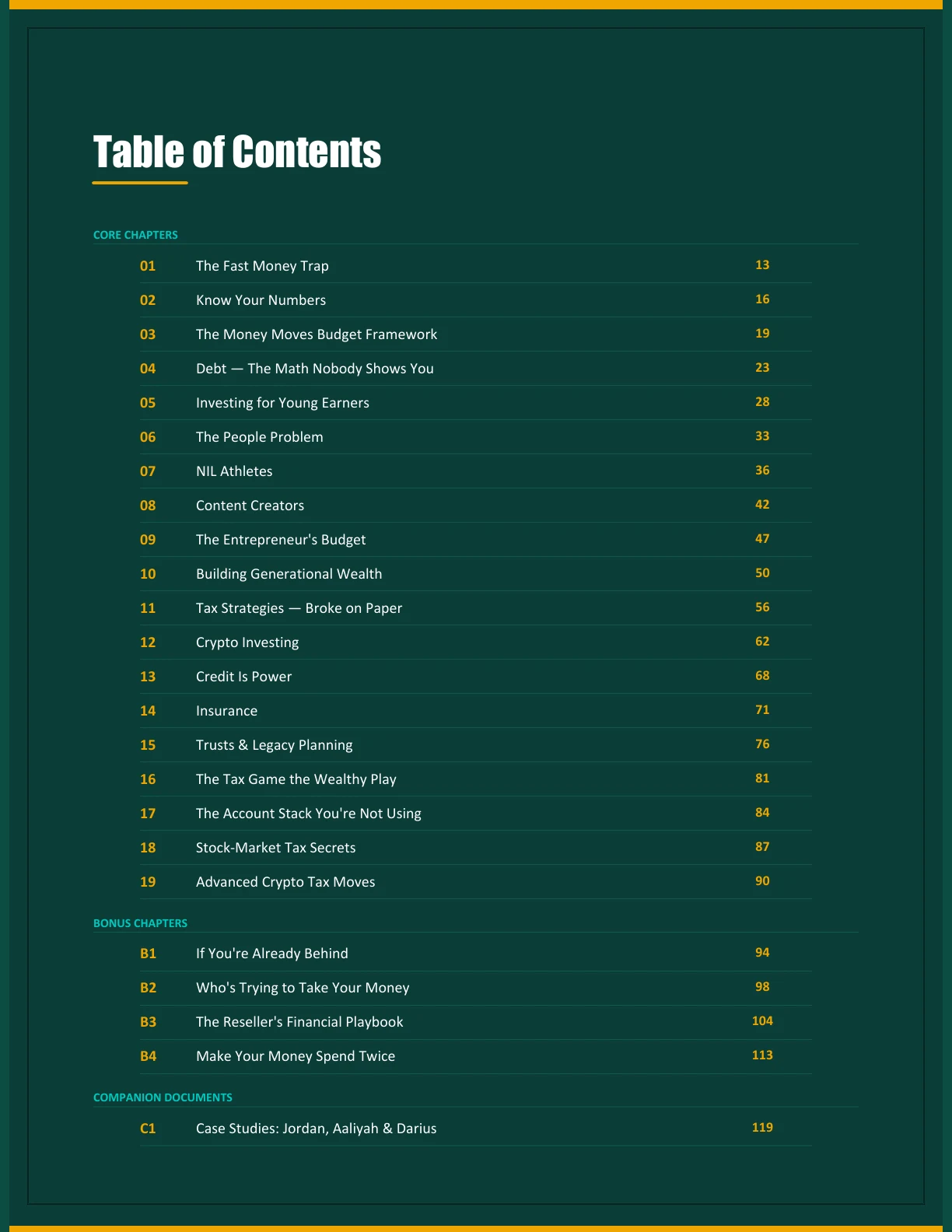Click bonus label 'B1'

(148, 954)
